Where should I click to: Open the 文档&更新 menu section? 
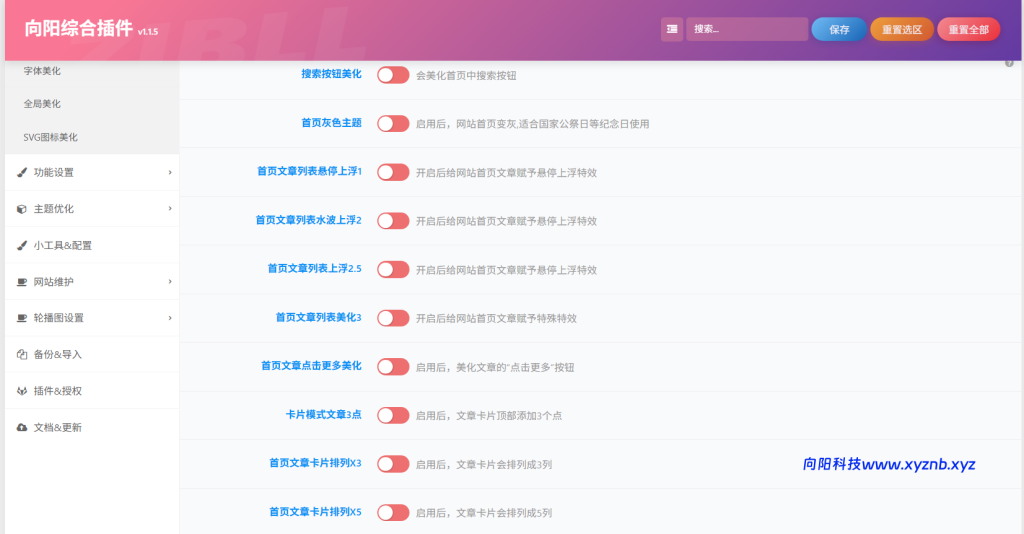coord(92,428)
